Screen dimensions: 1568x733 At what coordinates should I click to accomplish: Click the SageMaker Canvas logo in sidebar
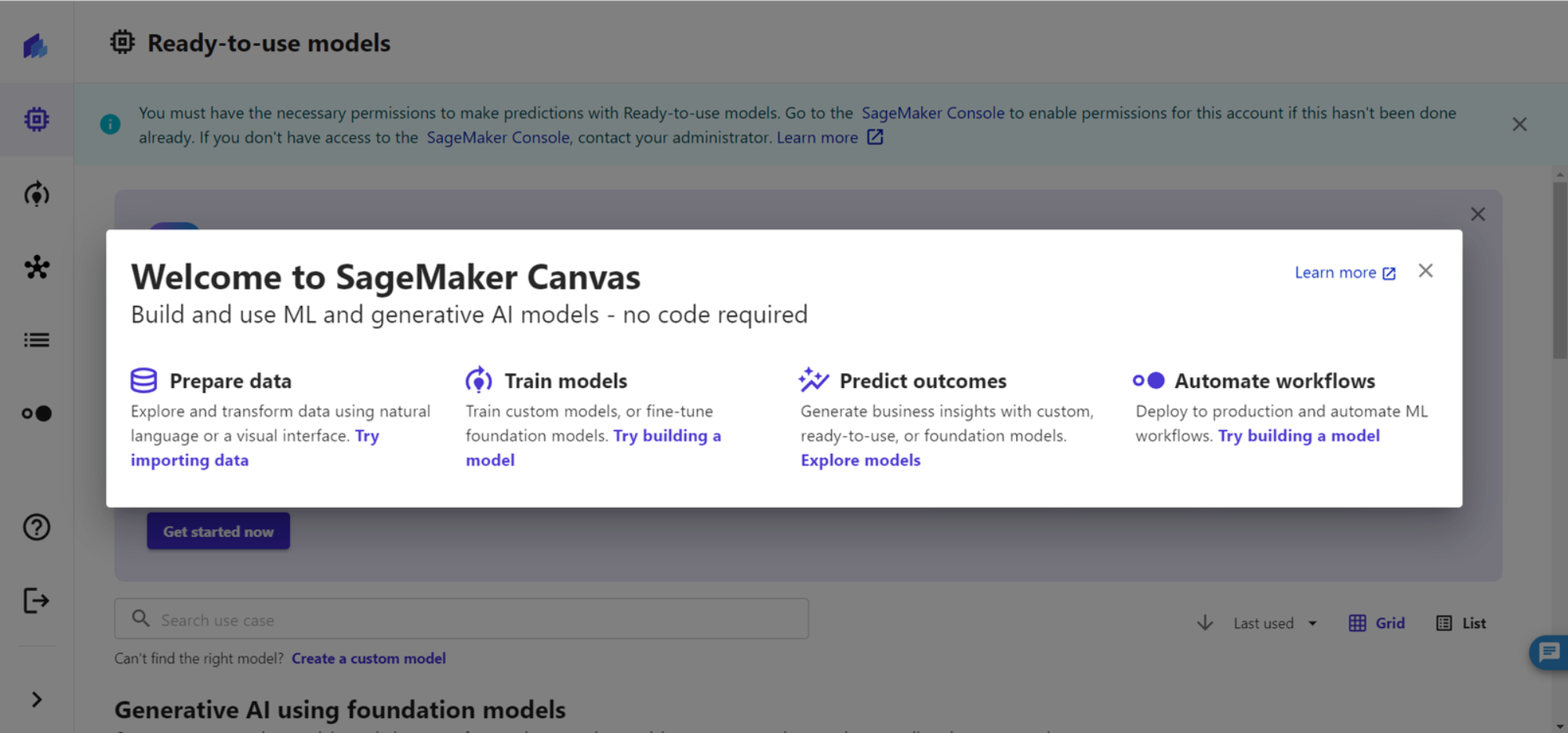coord(35,45)
